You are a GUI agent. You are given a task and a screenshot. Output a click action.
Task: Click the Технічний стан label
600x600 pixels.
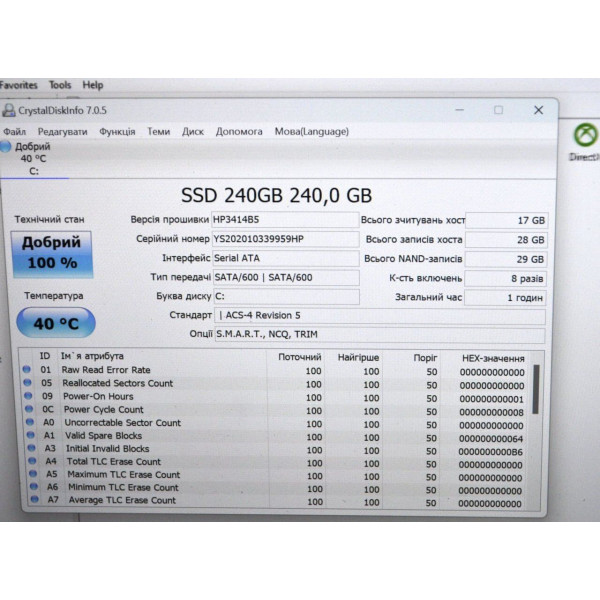point(49,220)
